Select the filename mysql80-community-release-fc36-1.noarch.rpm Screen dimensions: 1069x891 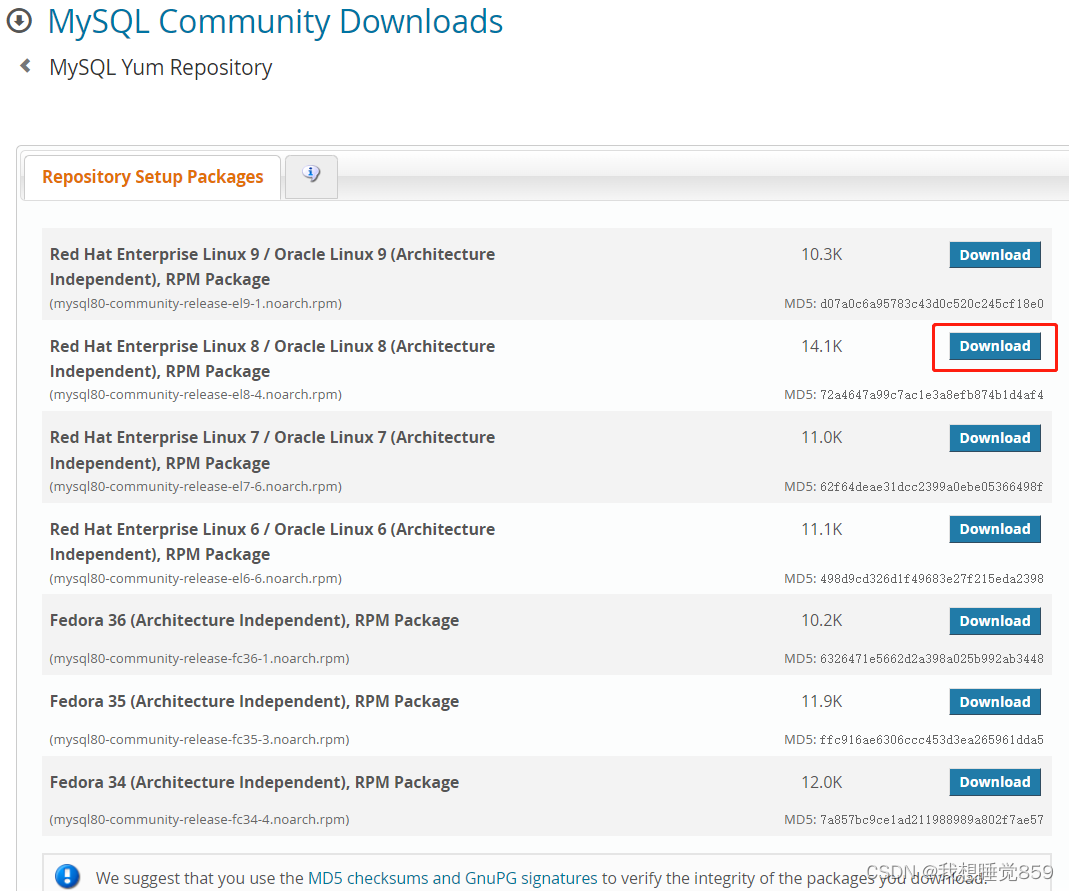coord(199,659)
